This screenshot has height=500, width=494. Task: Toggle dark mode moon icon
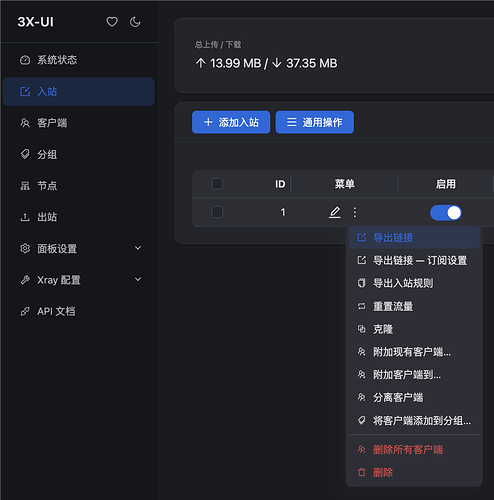tap(135, 22)
